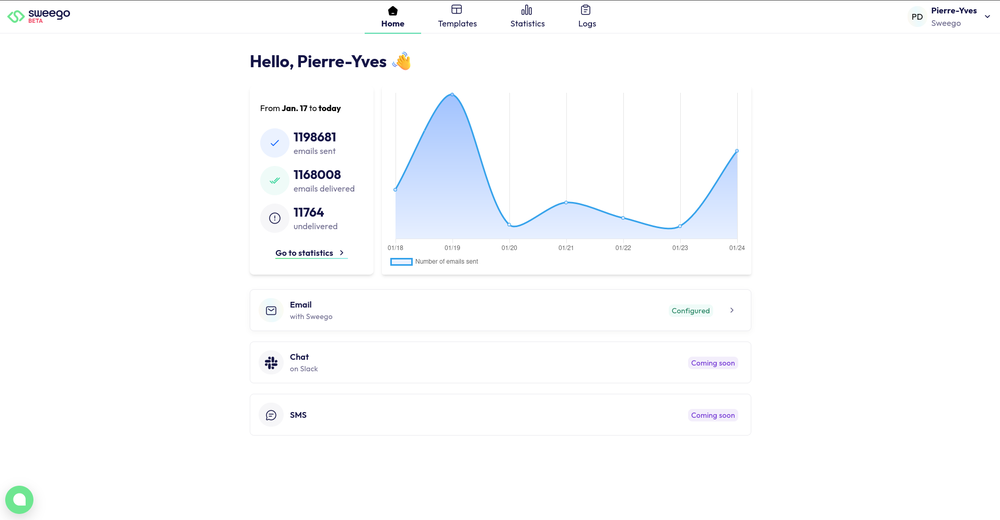
Task: Click the SMS message bubble icon
Action: point(271,415)
